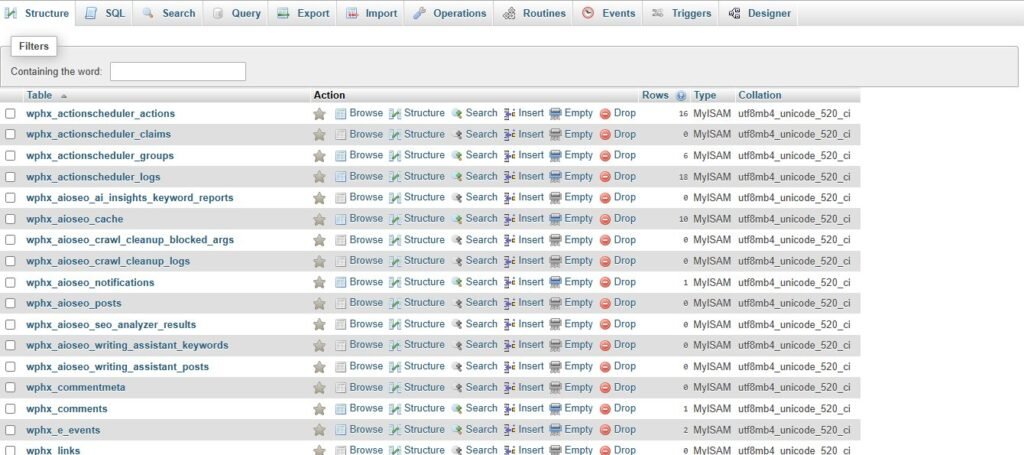Click Insert icon for wphx_aioseo_seo_analyzer_results
The height and width of the screenshot is (455, 1024).
coord(510,324)
